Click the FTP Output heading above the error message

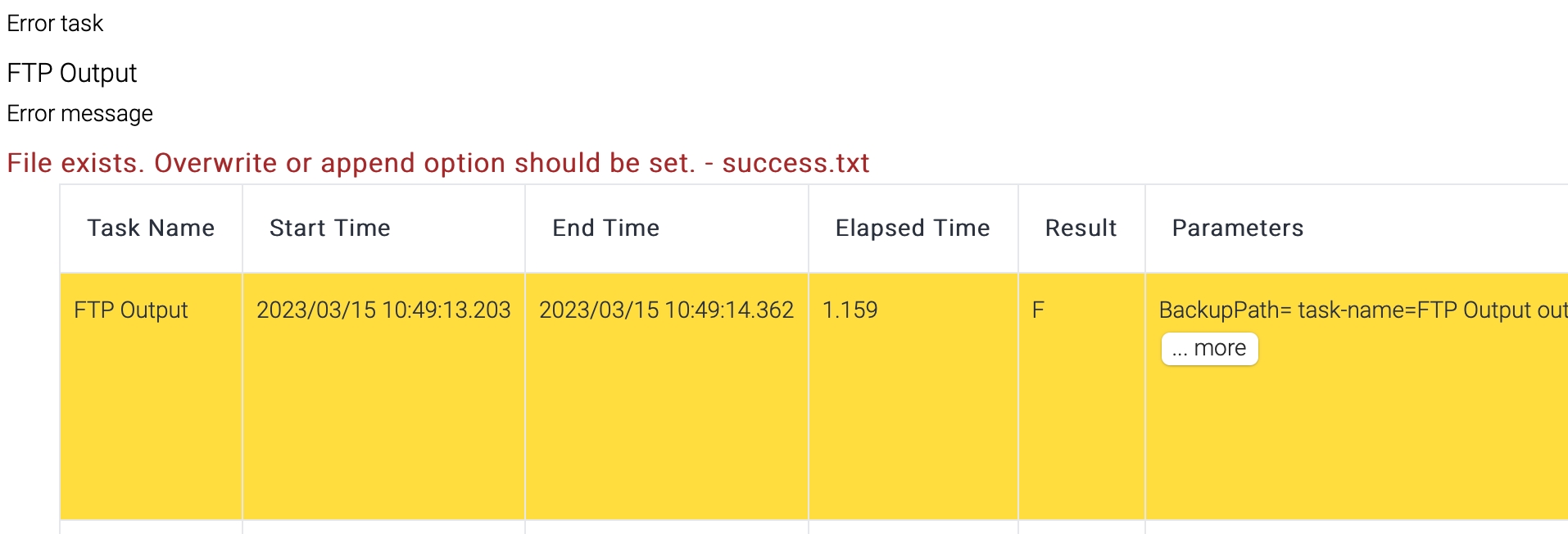coord(72,74)
